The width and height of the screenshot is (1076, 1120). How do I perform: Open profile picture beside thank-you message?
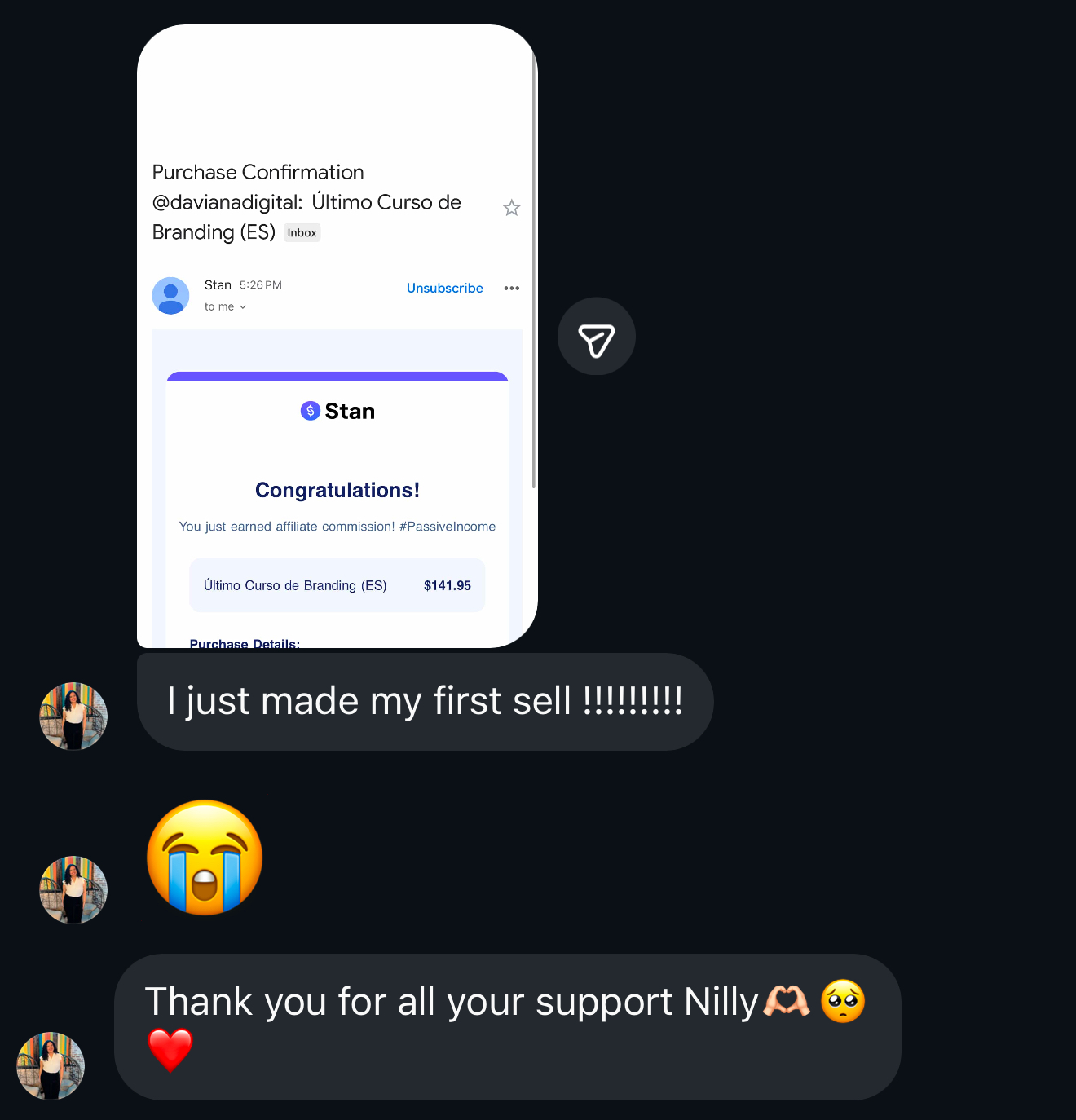pos(51,1066)
